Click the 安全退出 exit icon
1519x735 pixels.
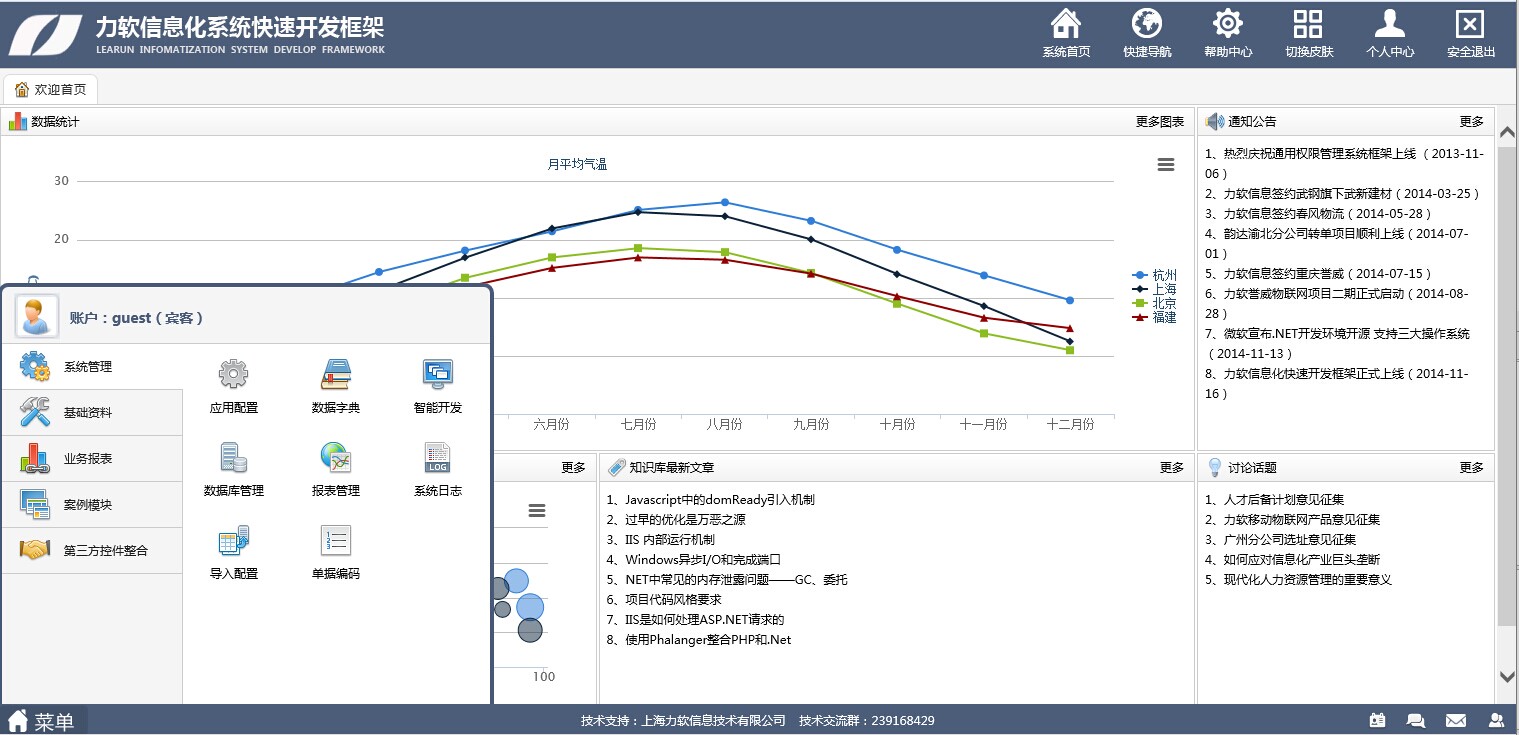click(1470, 23)
